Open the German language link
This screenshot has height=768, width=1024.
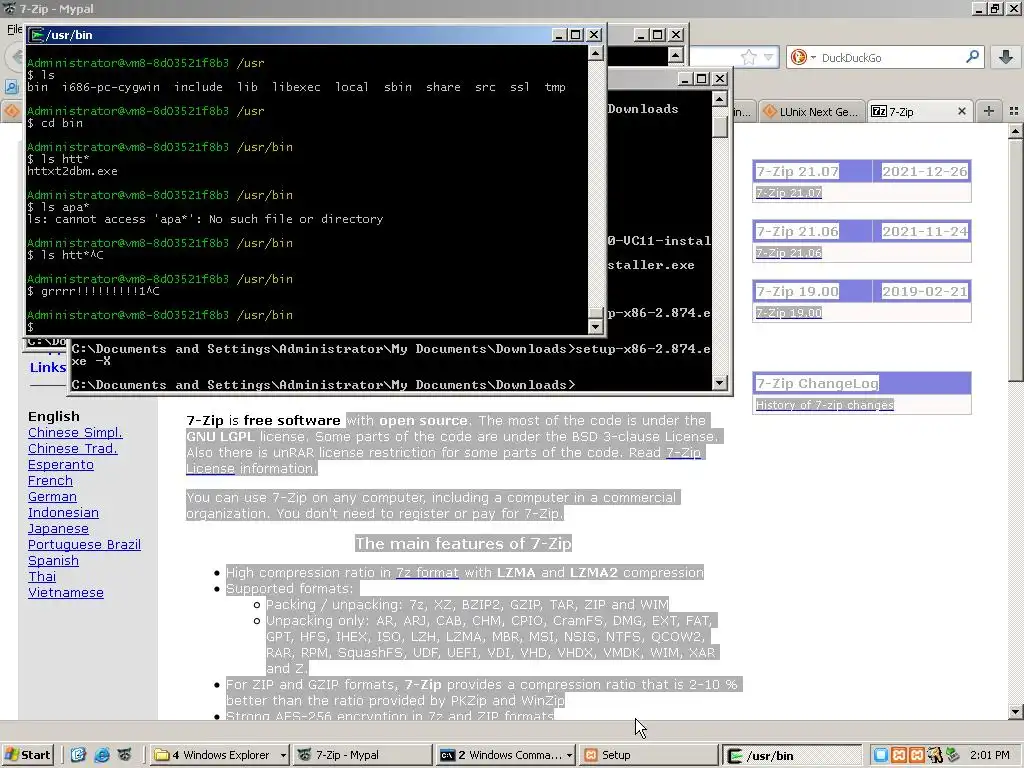pyautogui.click(x=52, y=496)
